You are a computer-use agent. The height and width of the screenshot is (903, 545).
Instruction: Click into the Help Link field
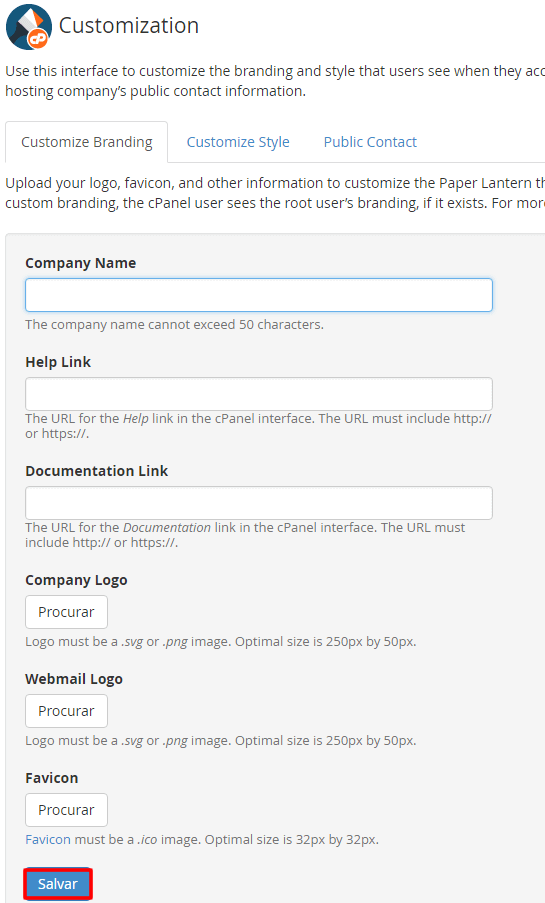[259, 394]
